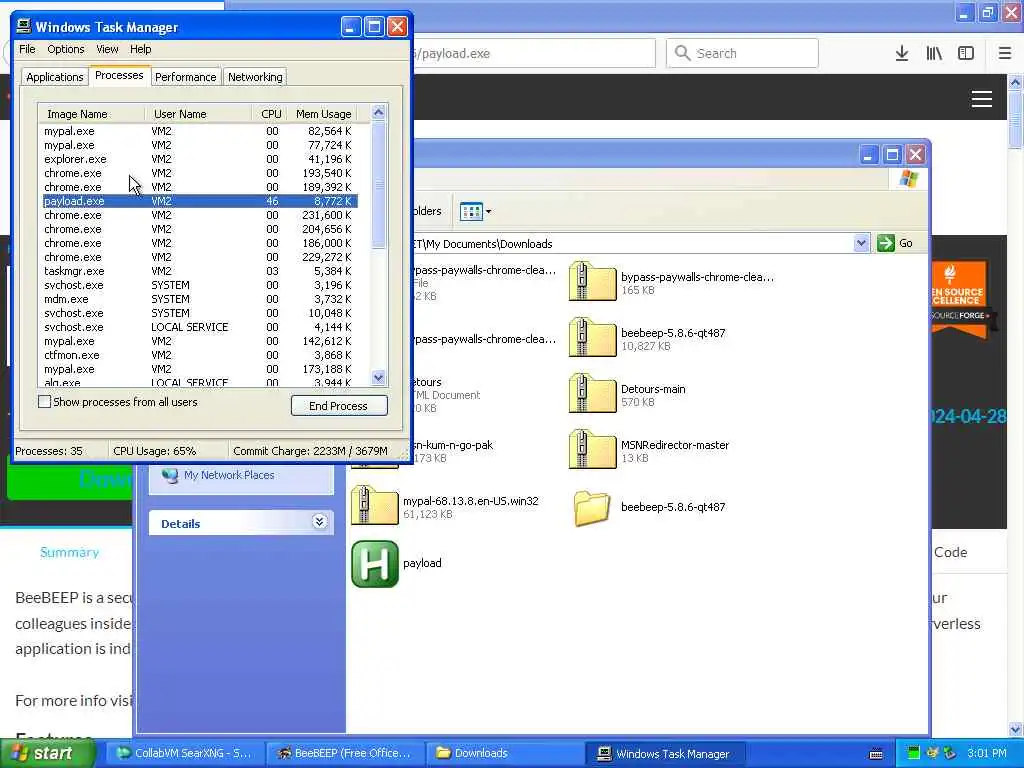Click the Go arrow in Explorer address bar
The height and width of the screenshot is (768, 1024).
pyautogui.click(x=886, y=243)
